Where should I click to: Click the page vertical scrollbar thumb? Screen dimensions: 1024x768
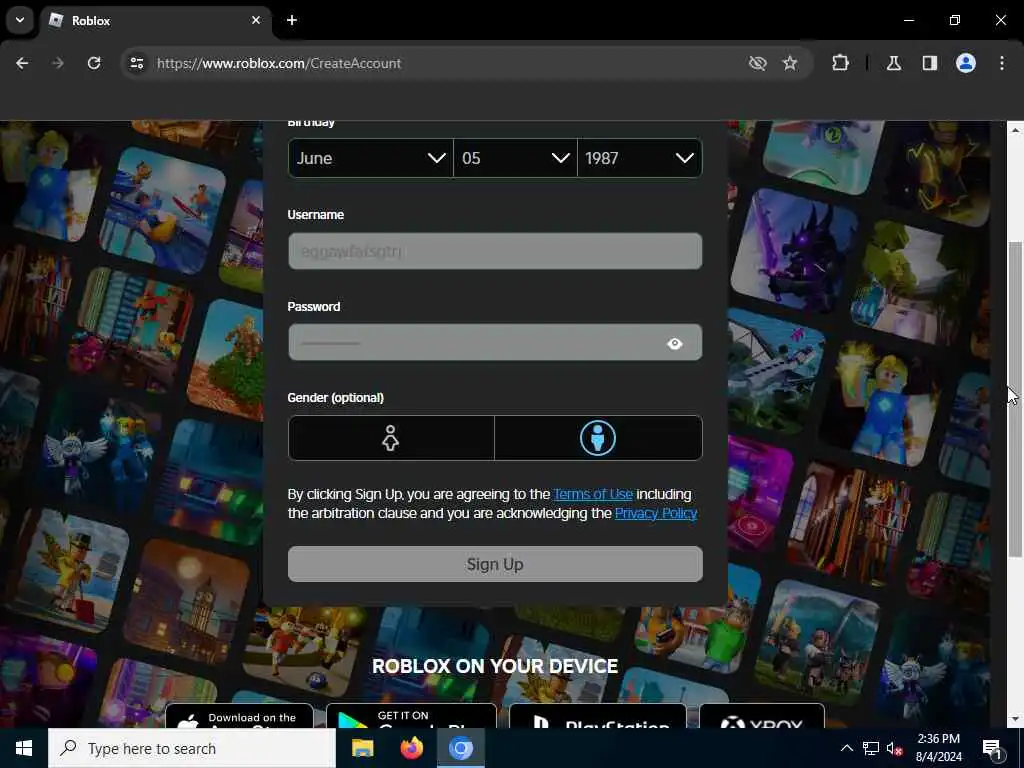1015,399
